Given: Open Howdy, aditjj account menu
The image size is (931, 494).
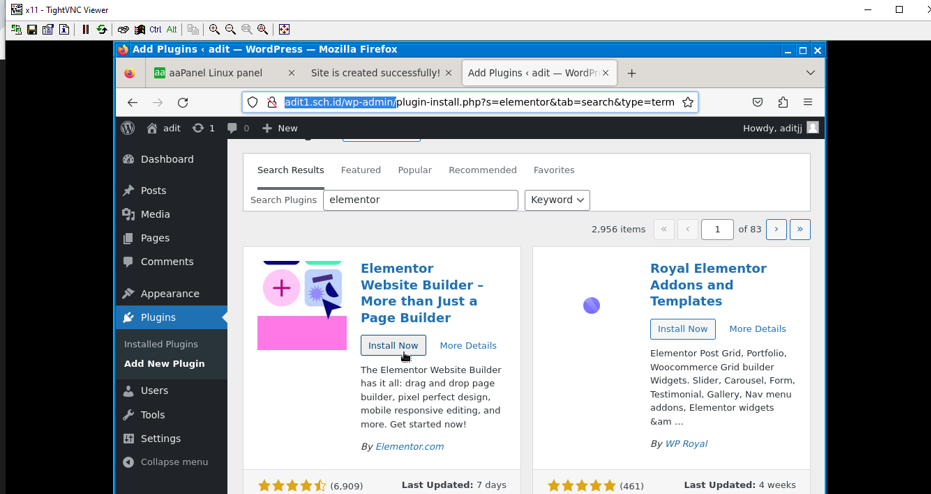Looking at the screenshot, I should click(780, 128).
